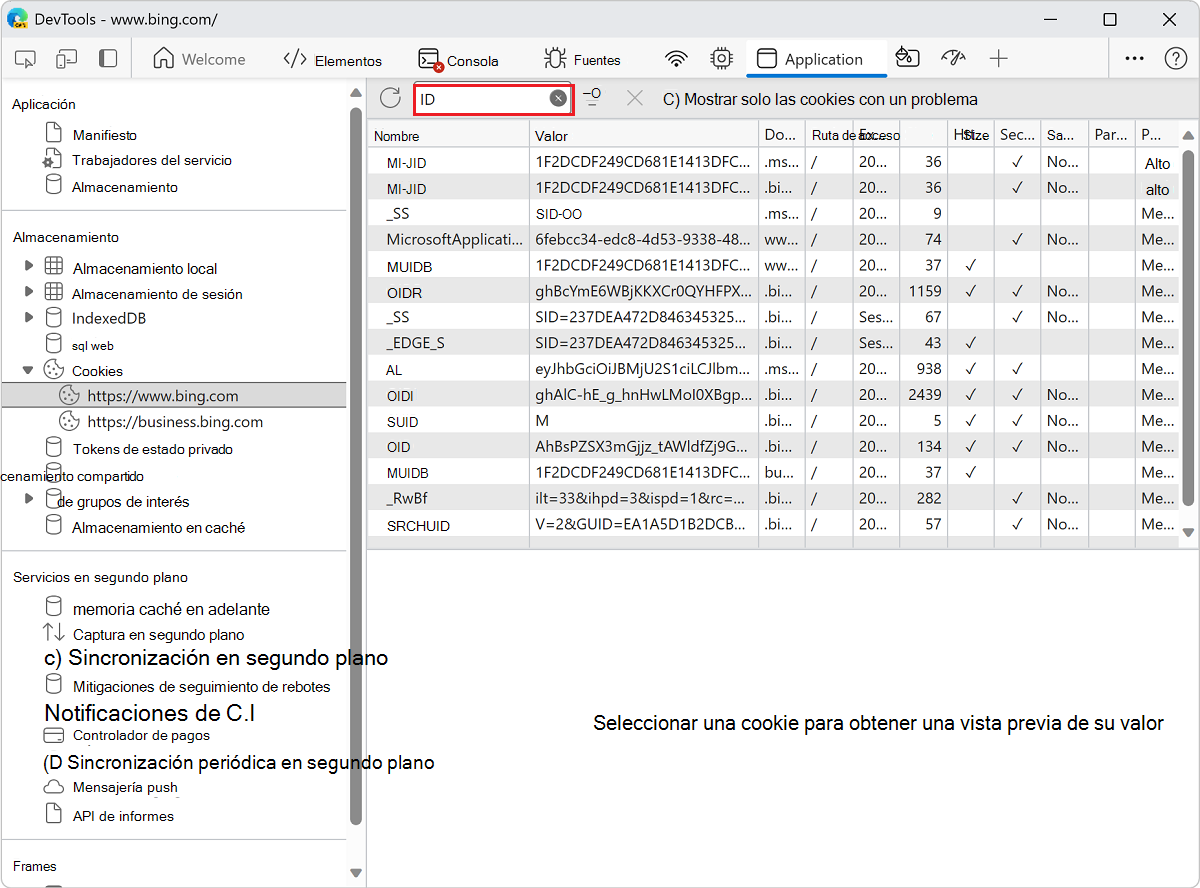Click the help question mark icon
Image resolution: width=1200 pixels, height=888 pixels.
pyautogui.click(x=1176, y=59)
